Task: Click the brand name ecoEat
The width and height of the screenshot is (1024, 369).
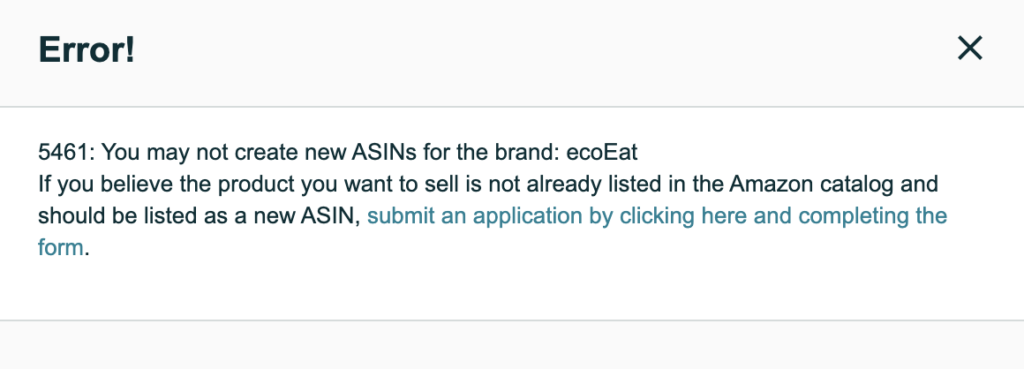Action: [x=602, y=152]
